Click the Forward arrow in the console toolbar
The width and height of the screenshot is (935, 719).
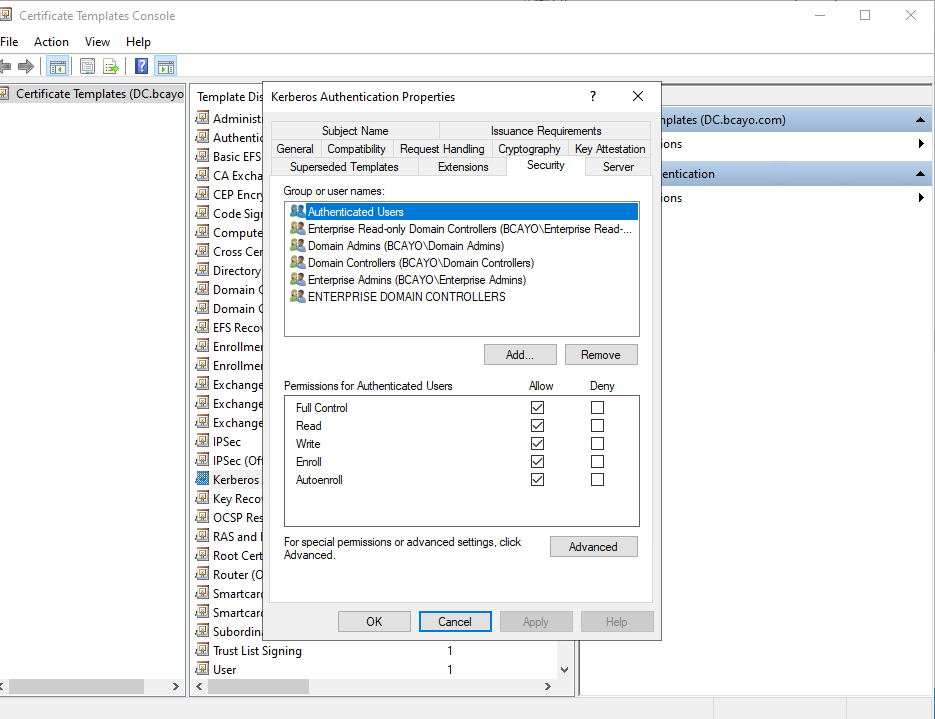(26, 67)
